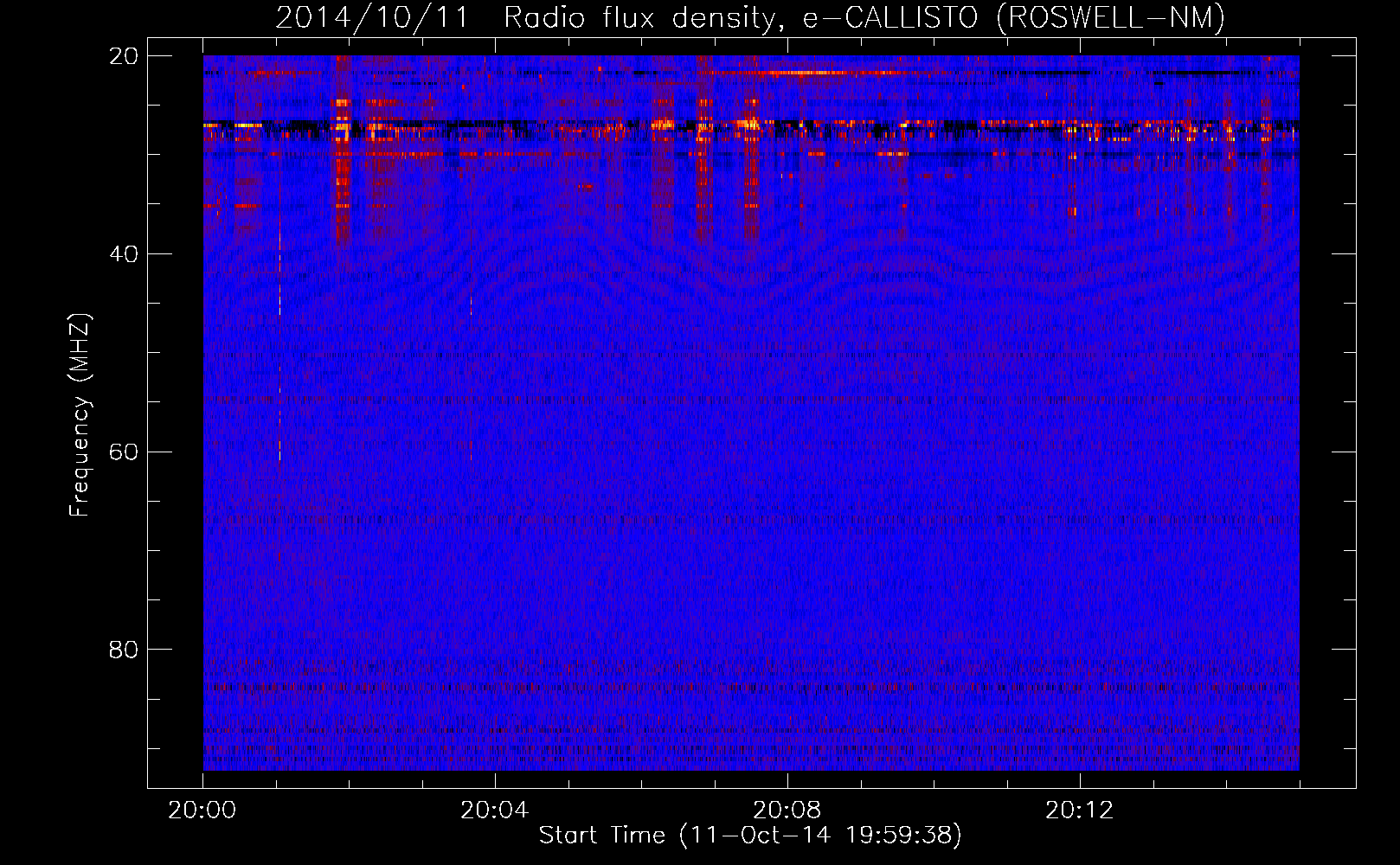
Task: Click the 20:12 time axis label
Action: pos(1079,811)
